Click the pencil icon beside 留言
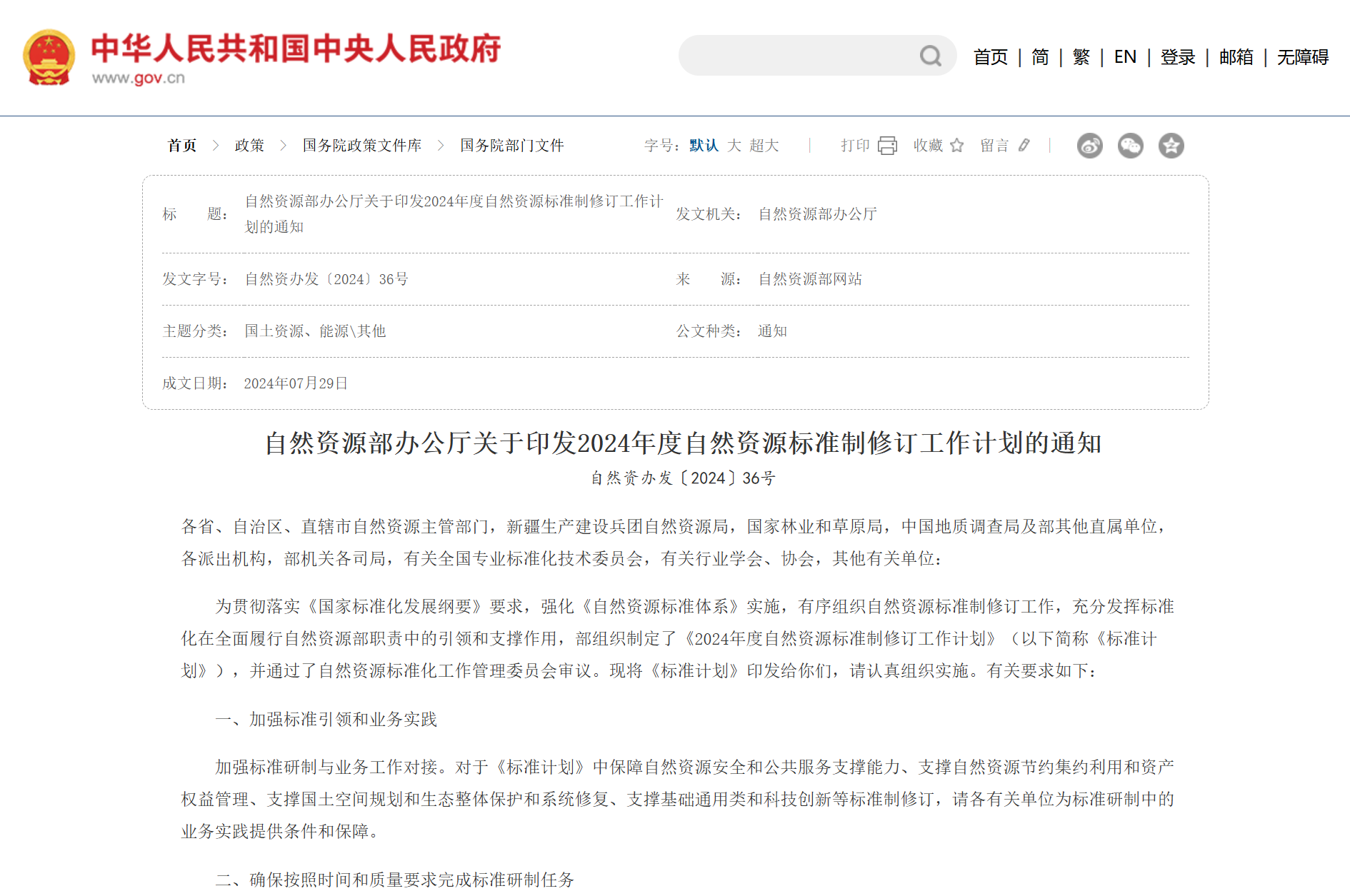 pos(1025,146)
